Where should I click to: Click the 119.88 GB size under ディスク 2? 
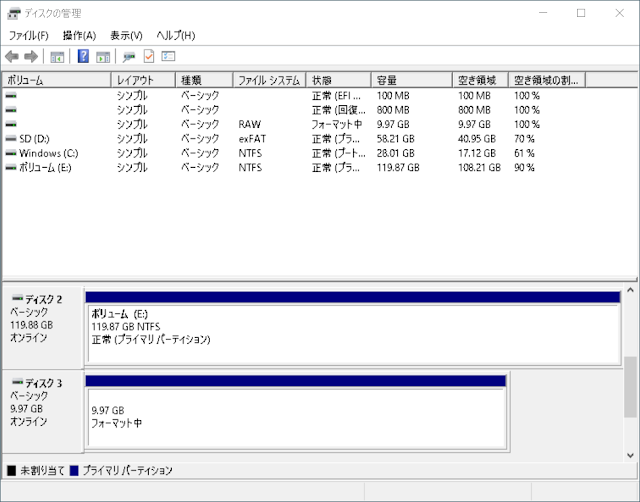coord(31,325)
